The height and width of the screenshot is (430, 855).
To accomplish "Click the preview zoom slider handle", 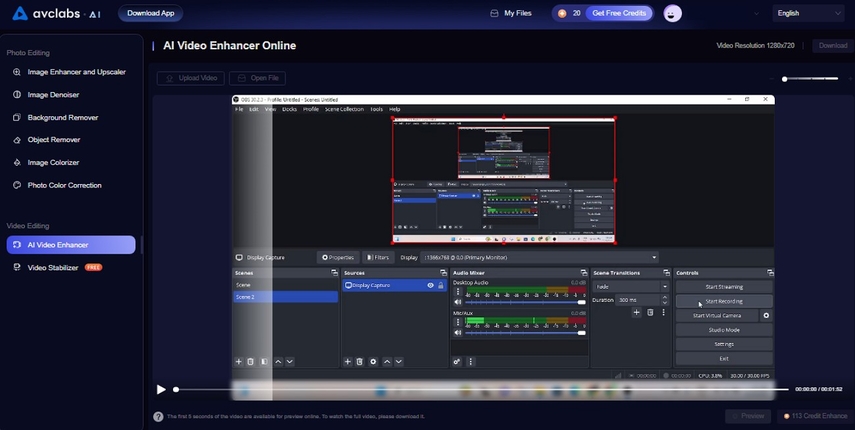I will point(785,79).
